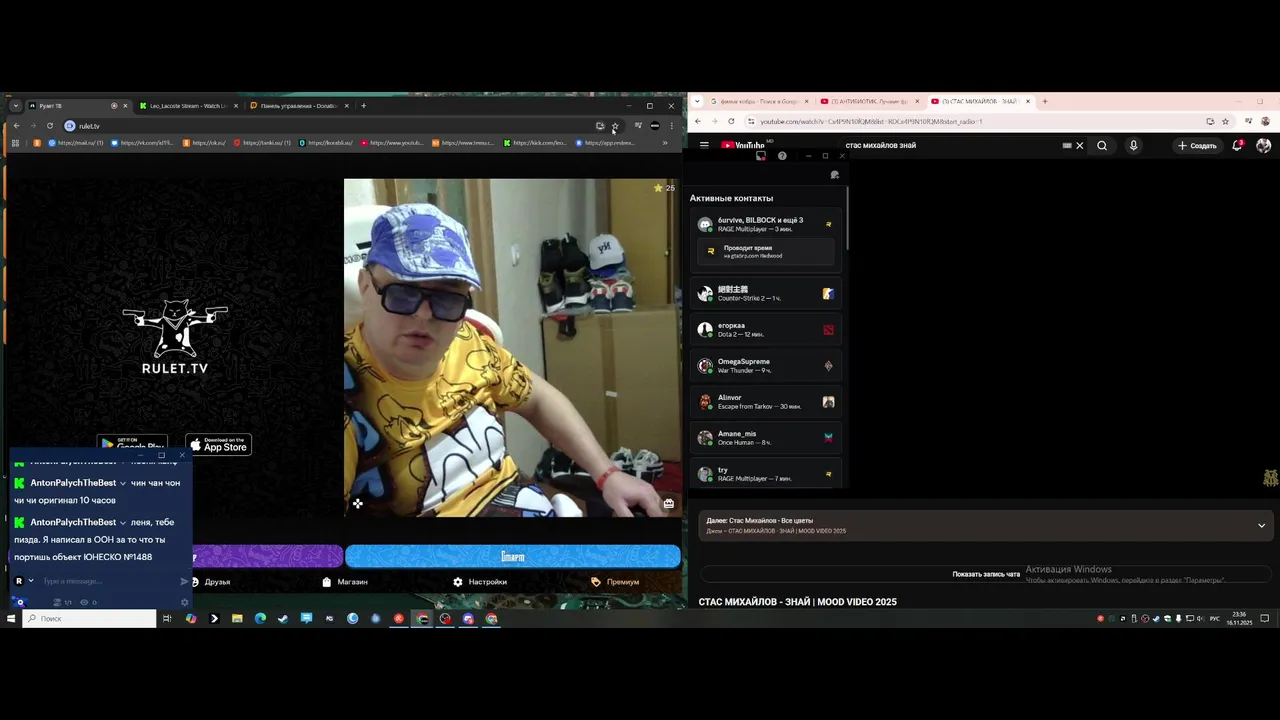Bookmark the YouTube page with star
The height and width of the screenshot is (720, 1280).
point(1225,122)
